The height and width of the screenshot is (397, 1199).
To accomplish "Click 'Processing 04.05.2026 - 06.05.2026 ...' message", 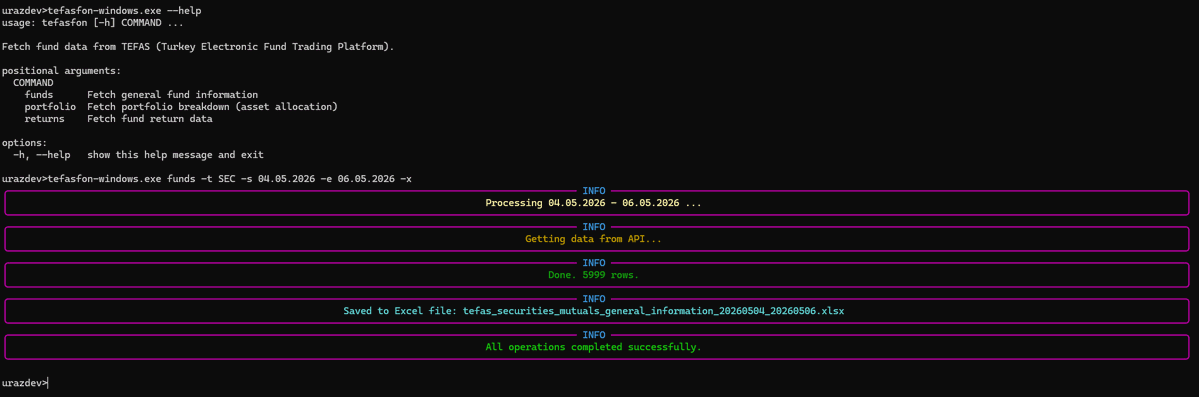I will pos(593,203).
